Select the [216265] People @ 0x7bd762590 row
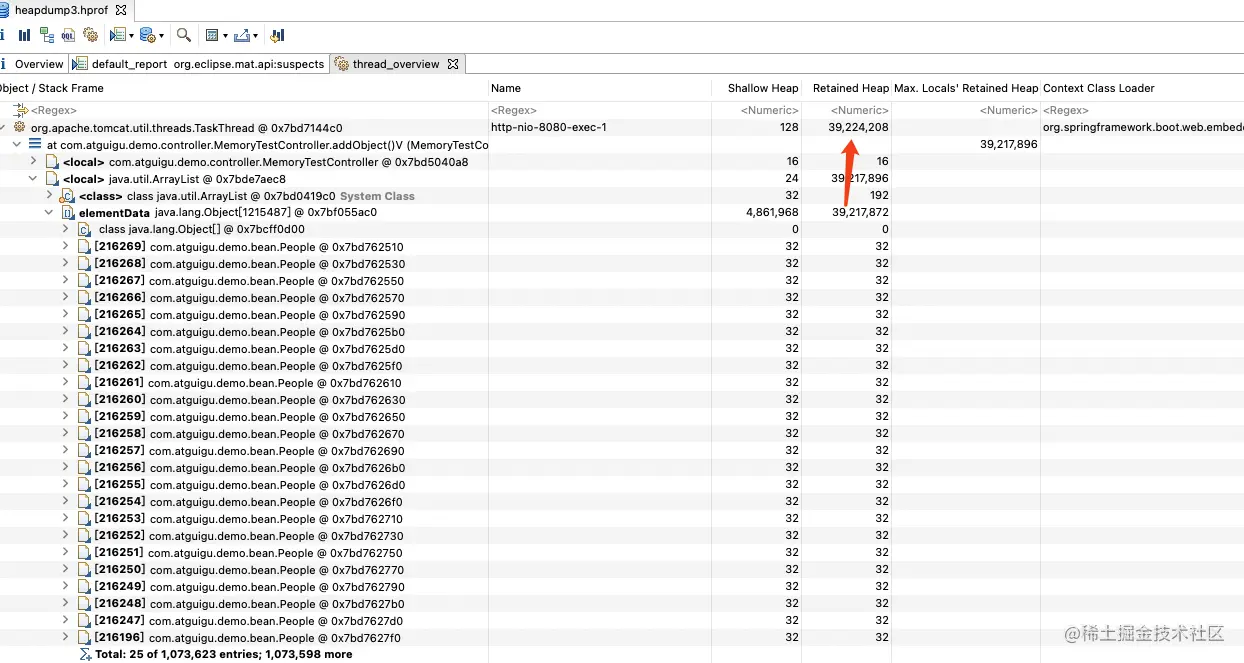The width and height of the screenshot is (1244, 663). (622, 315)
